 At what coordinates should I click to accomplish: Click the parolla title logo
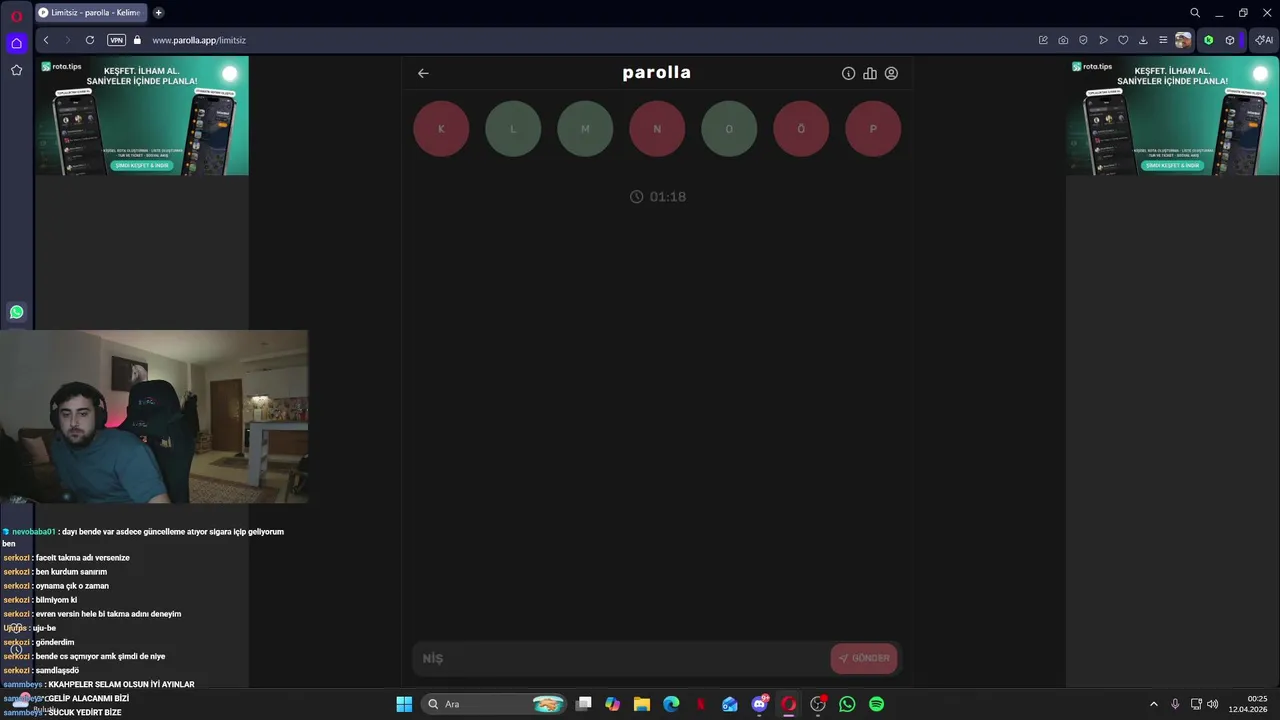pos(657,72)
